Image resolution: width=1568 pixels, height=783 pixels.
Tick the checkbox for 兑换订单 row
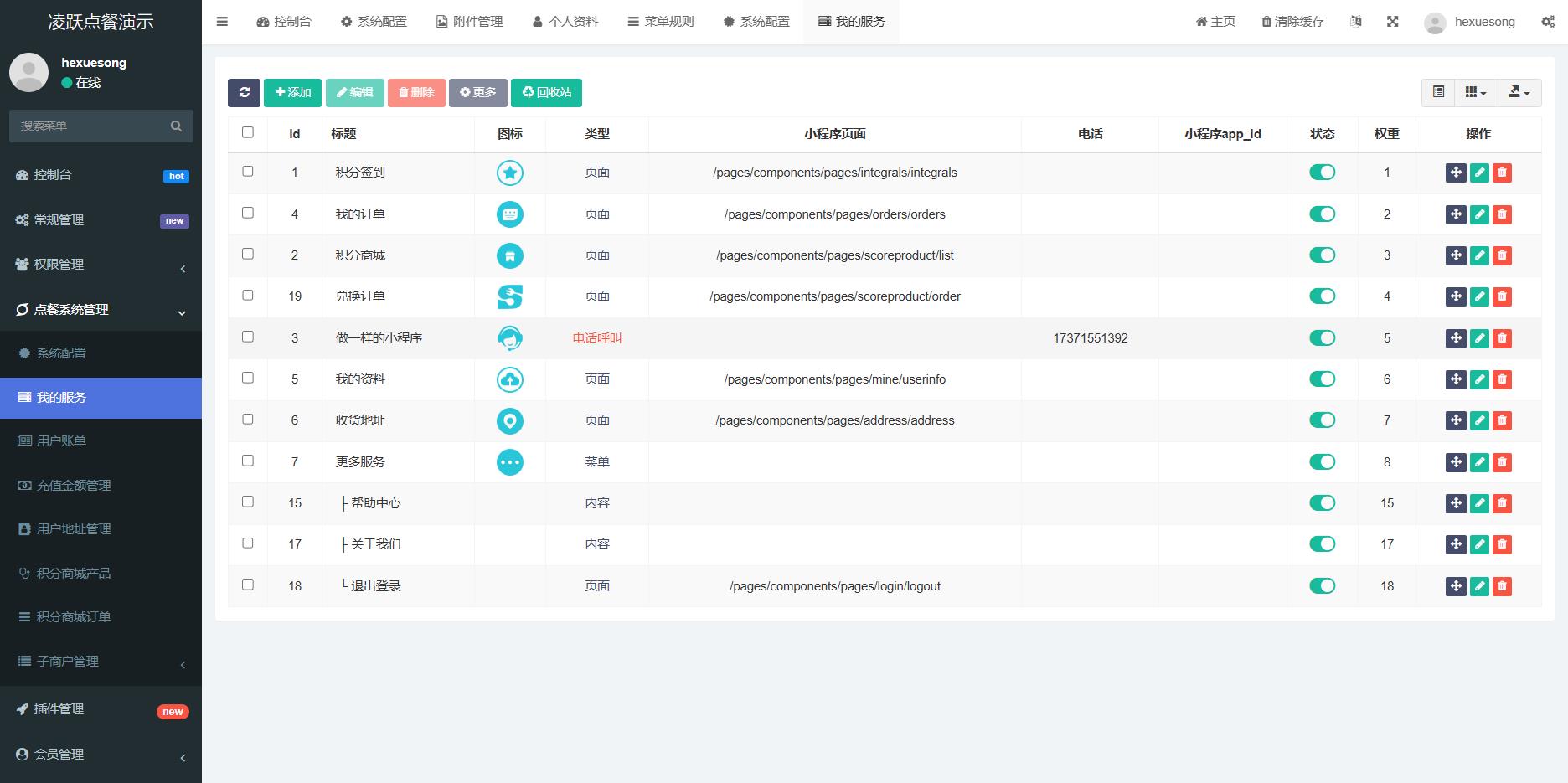(x=247, y=295)
